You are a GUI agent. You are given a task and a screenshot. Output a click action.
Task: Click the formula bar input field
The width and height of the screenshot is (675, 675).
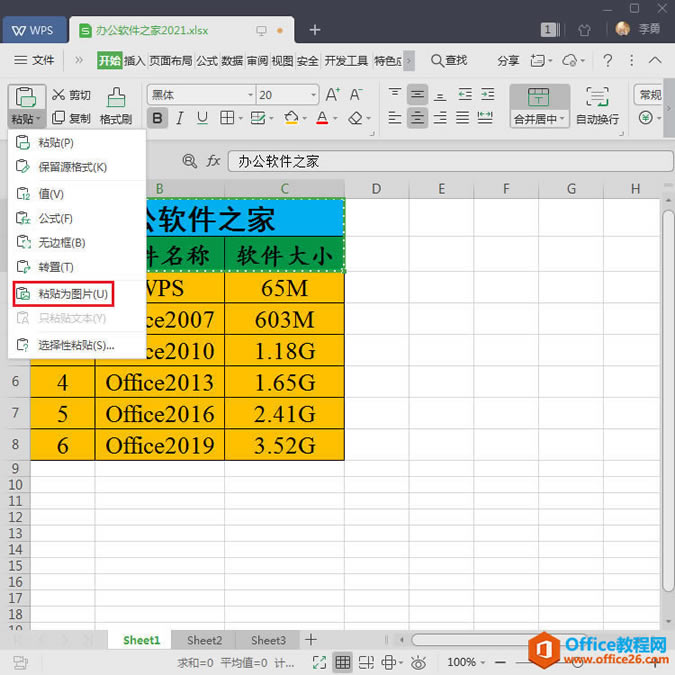450,161
